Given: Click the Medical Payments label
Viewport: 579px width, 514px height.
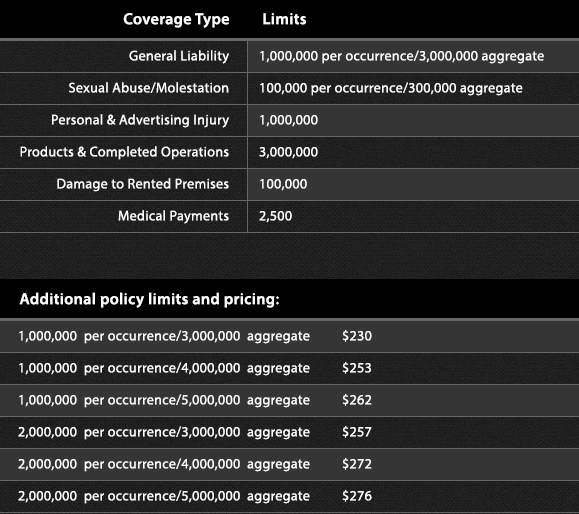Looking at the screenshot, I should point(173,216).
